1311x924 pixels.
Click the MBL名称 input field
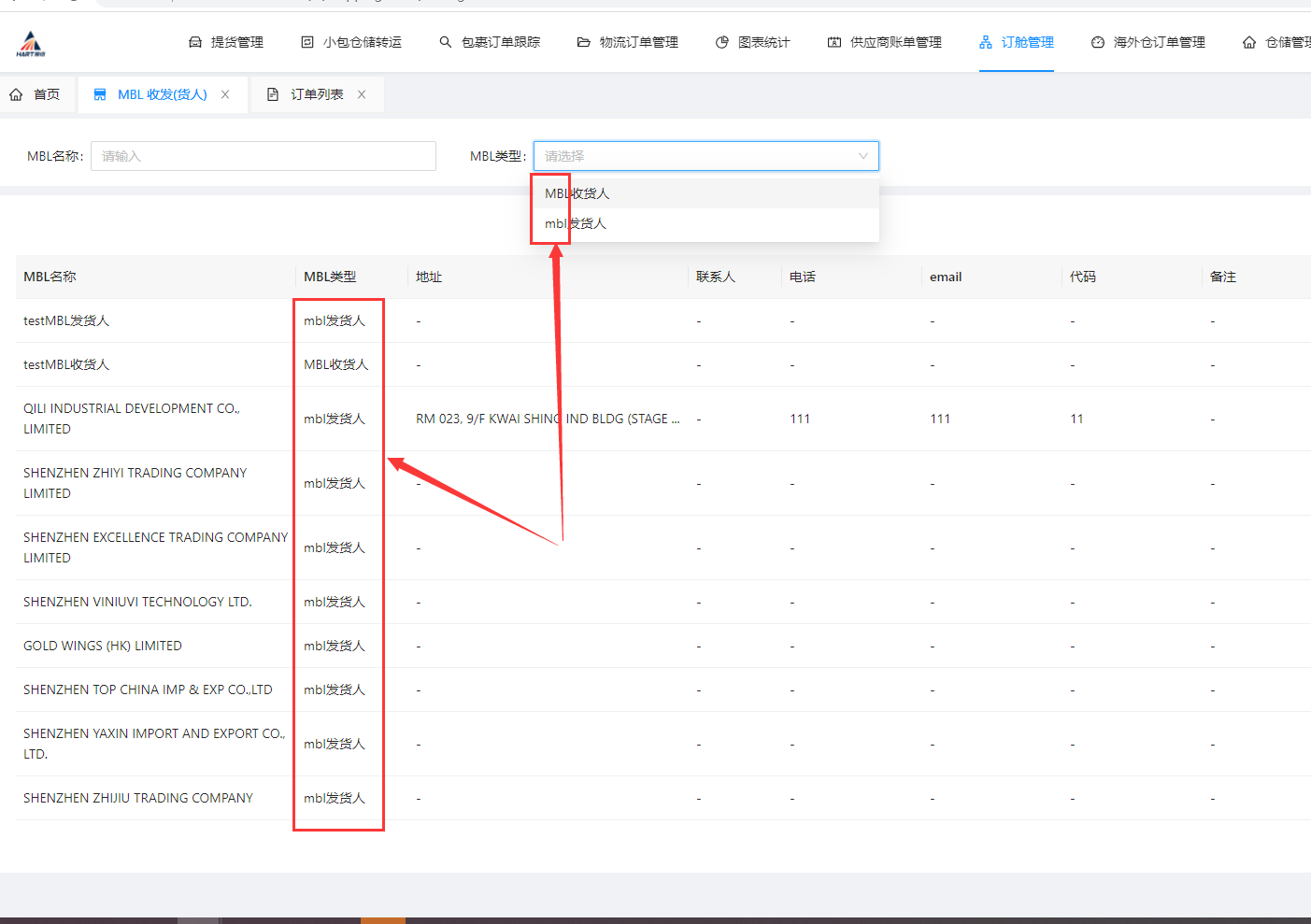[263, 156]
